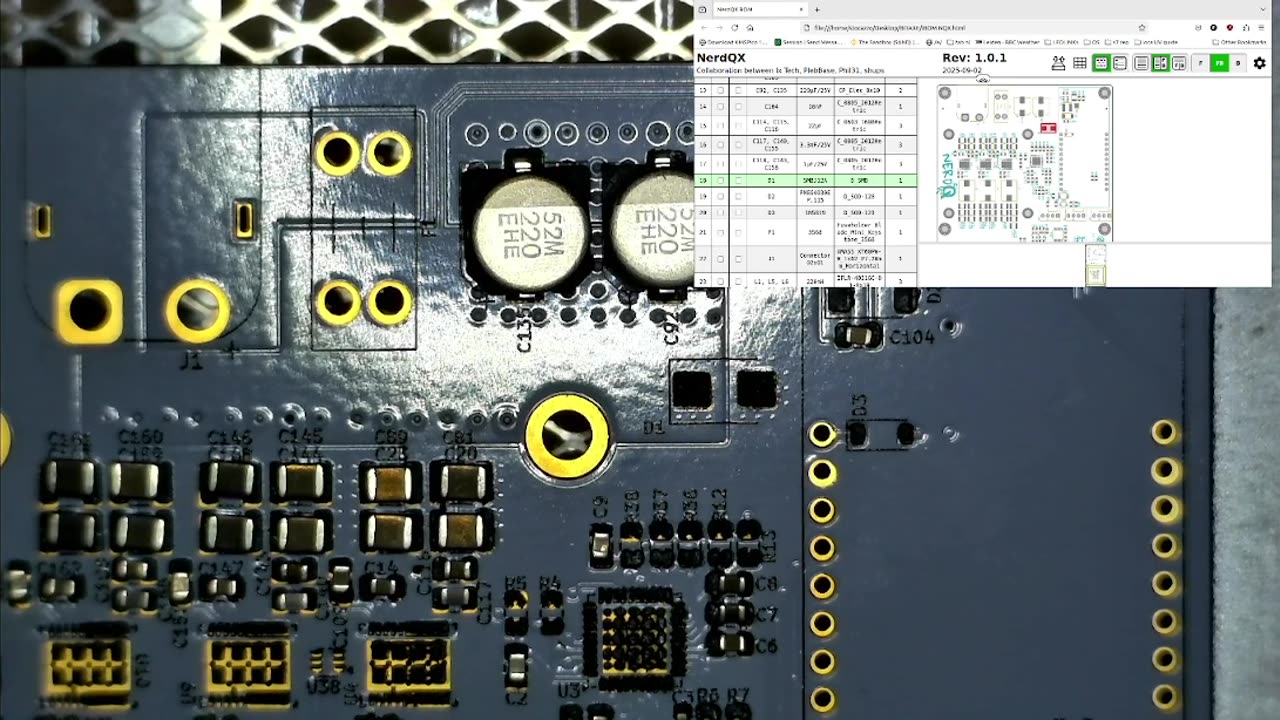1280x720 pixels.
Task: Go back in the browser
Action: tap(704, 28)
